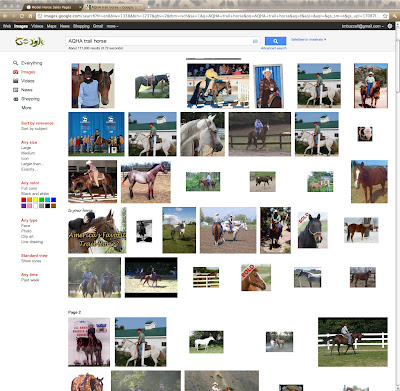Open the black horse with SOLD banner thumbnail
Viewport: 400px width, 391px height.
(x=312, y=230)
